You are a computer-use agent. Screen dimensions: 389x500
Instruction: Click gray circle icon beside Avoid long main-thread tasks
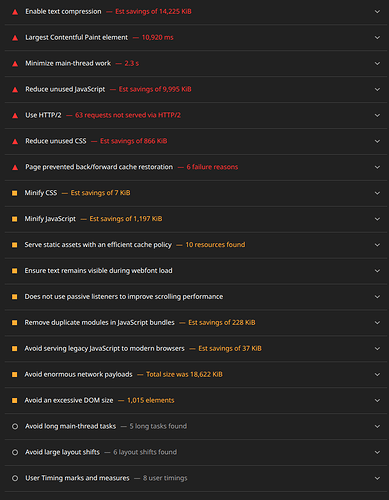tap(15, 426)
